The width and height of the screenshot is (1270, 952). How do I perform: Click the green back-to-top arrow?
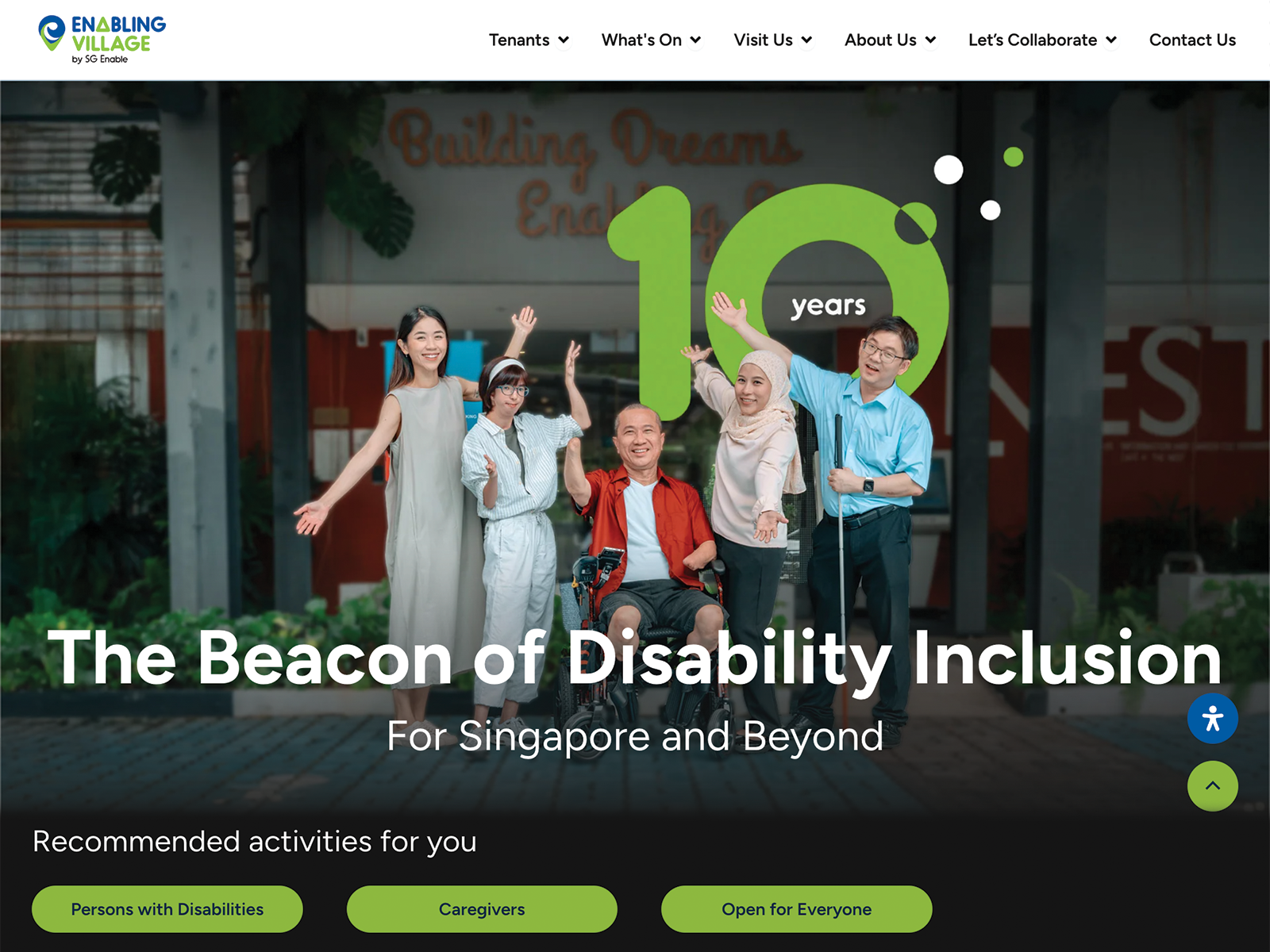tap(1212, 786)
